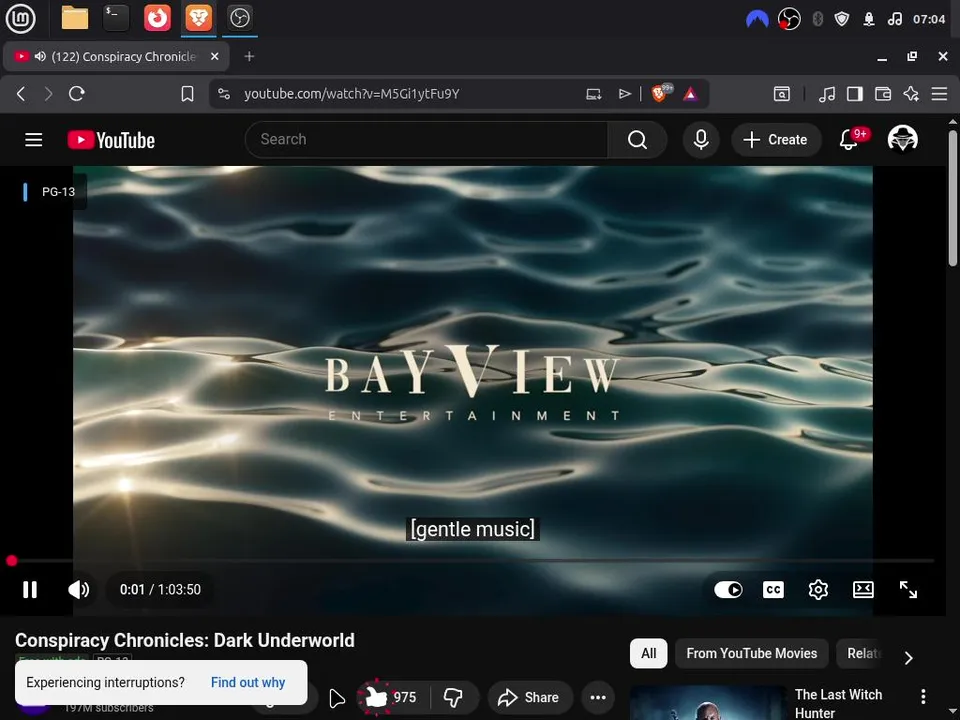View site information for youtube.com
This screenshot has width=960, height=720.
224,94
